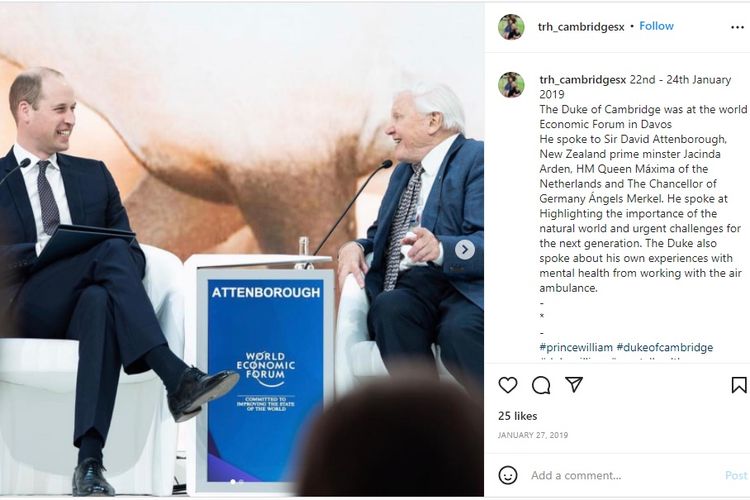
Task: Share post with paper plane icon
Action: [574, 385]
